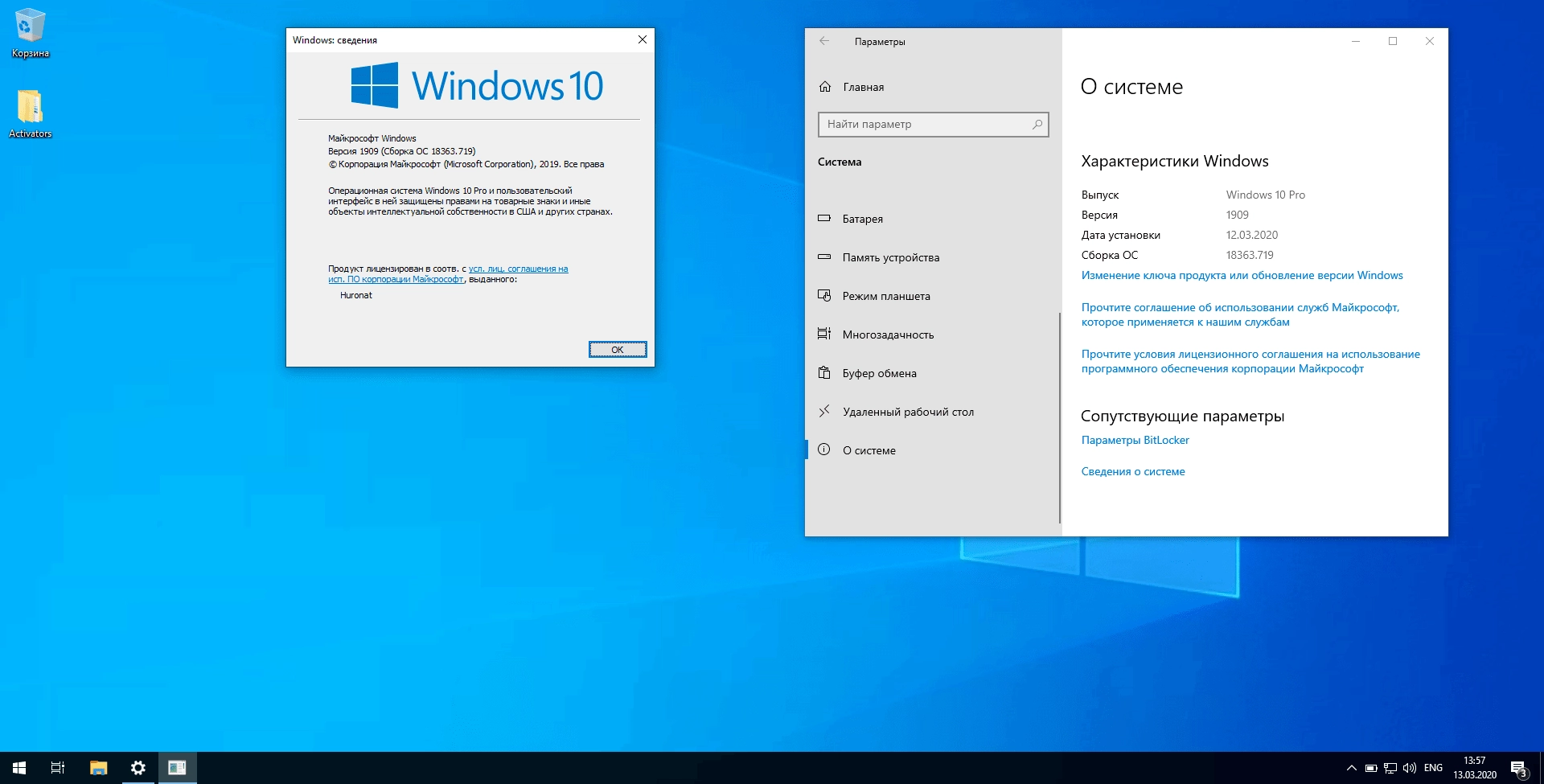
Task: Click the OS build value 18363.719 in Settings
Action: tap(1250, 255)
